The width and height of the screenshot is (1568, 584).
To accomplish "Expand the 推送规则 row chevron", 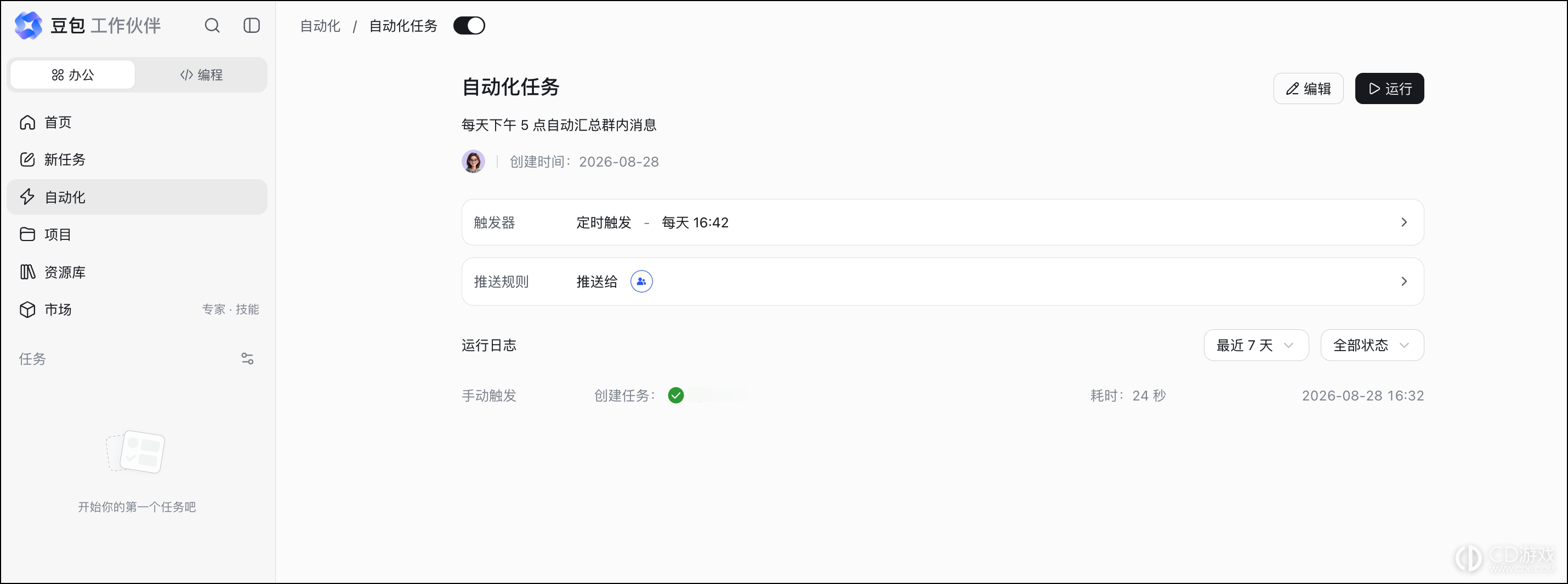I will 1404,282.
